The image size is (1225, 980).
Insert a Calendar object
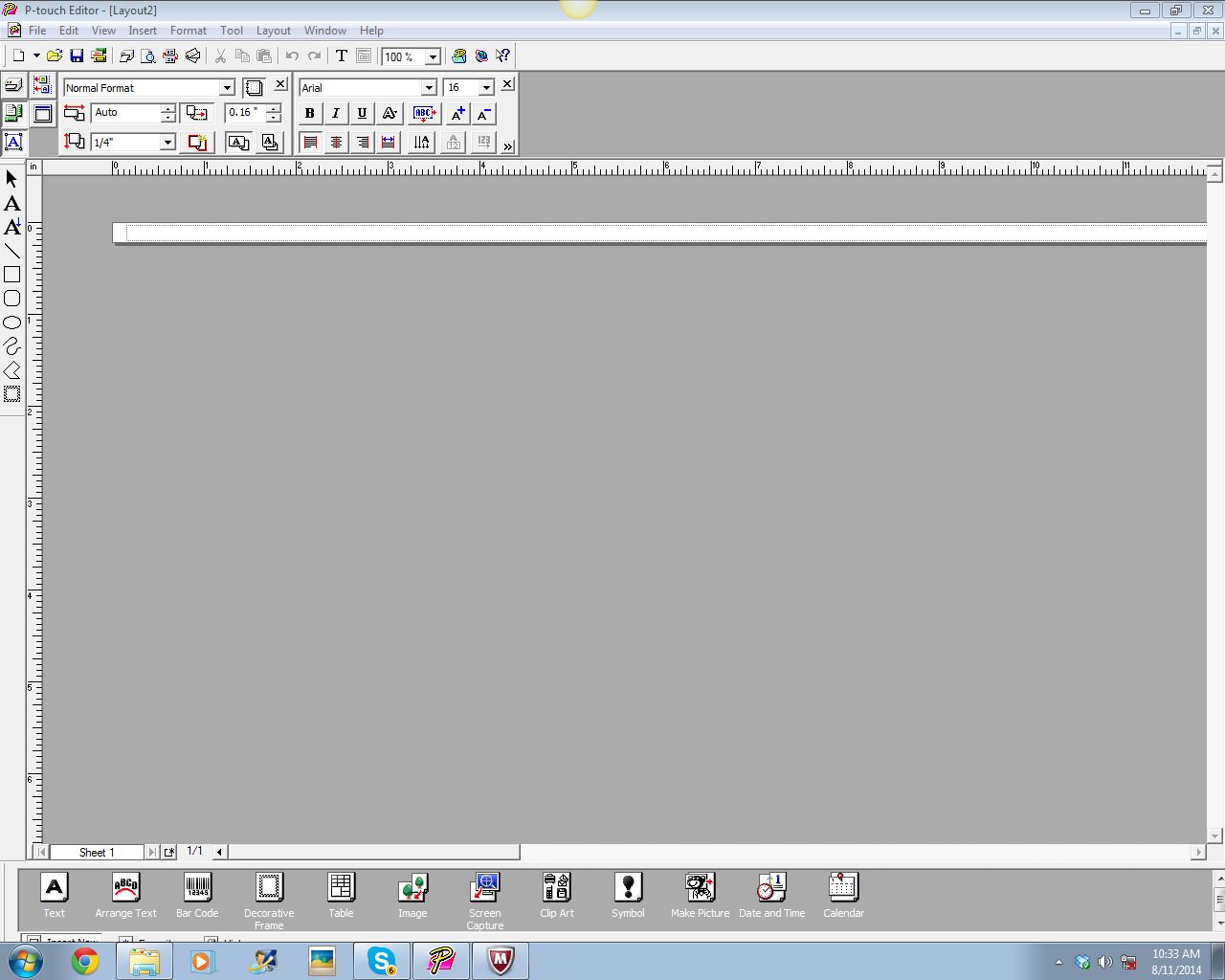click(x=843, y=896)
